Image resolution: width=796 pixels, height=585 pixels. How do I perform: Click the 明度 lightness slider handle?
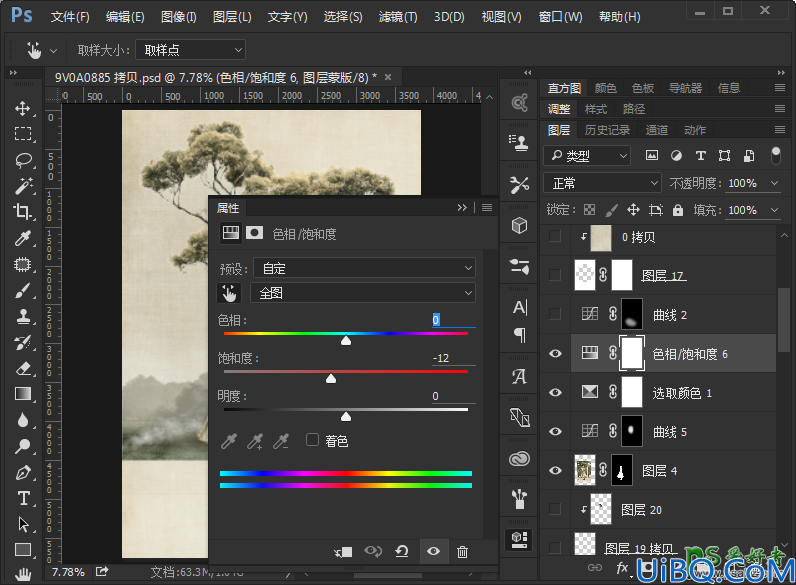(346, 416)
